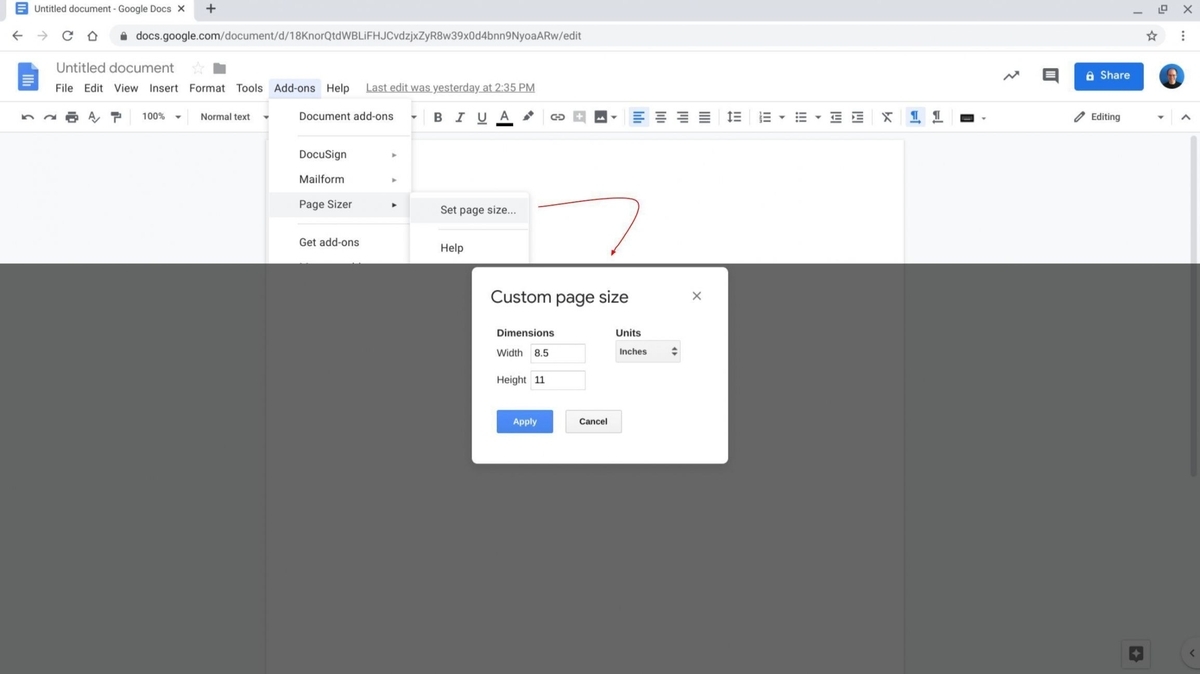
Task: Open the text color picker
Action: pos(504,117)
